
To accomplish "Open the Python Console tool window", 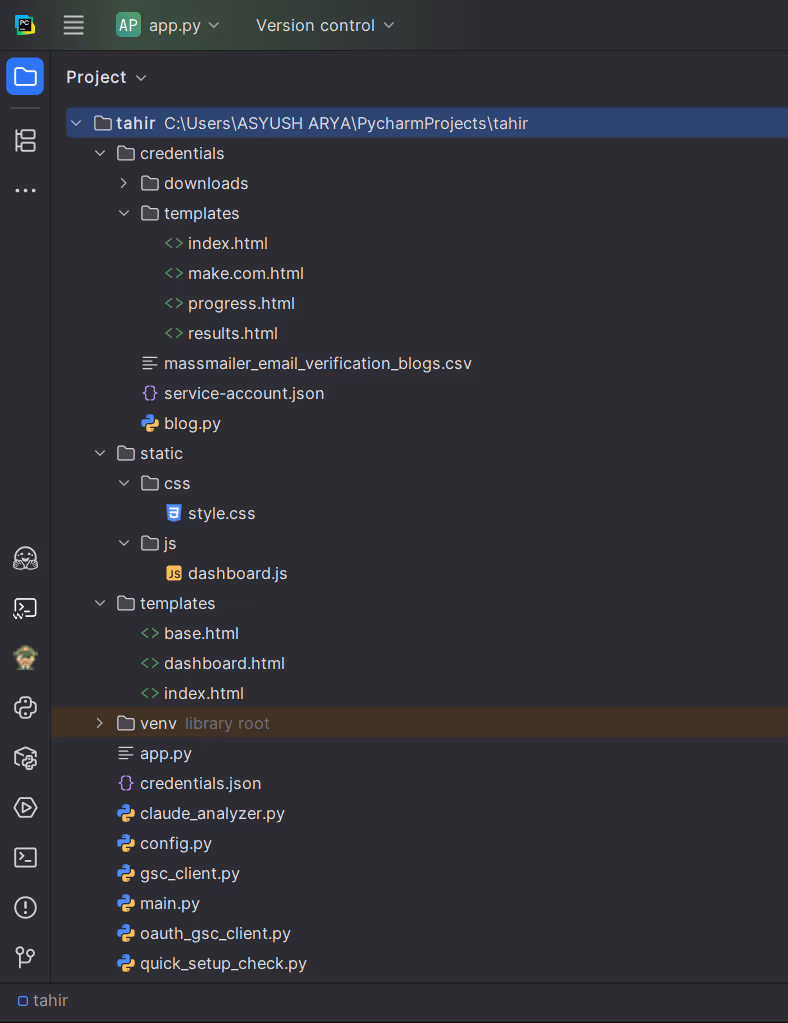I will [x=25, y=708].
